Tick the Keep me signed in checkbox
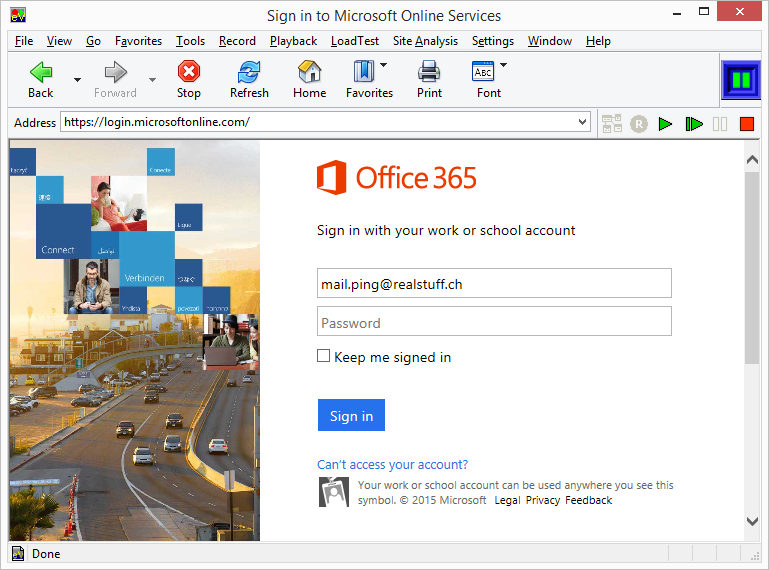This screenshot has height=570, width=769. pyautogui.click(x=323, y=356)
